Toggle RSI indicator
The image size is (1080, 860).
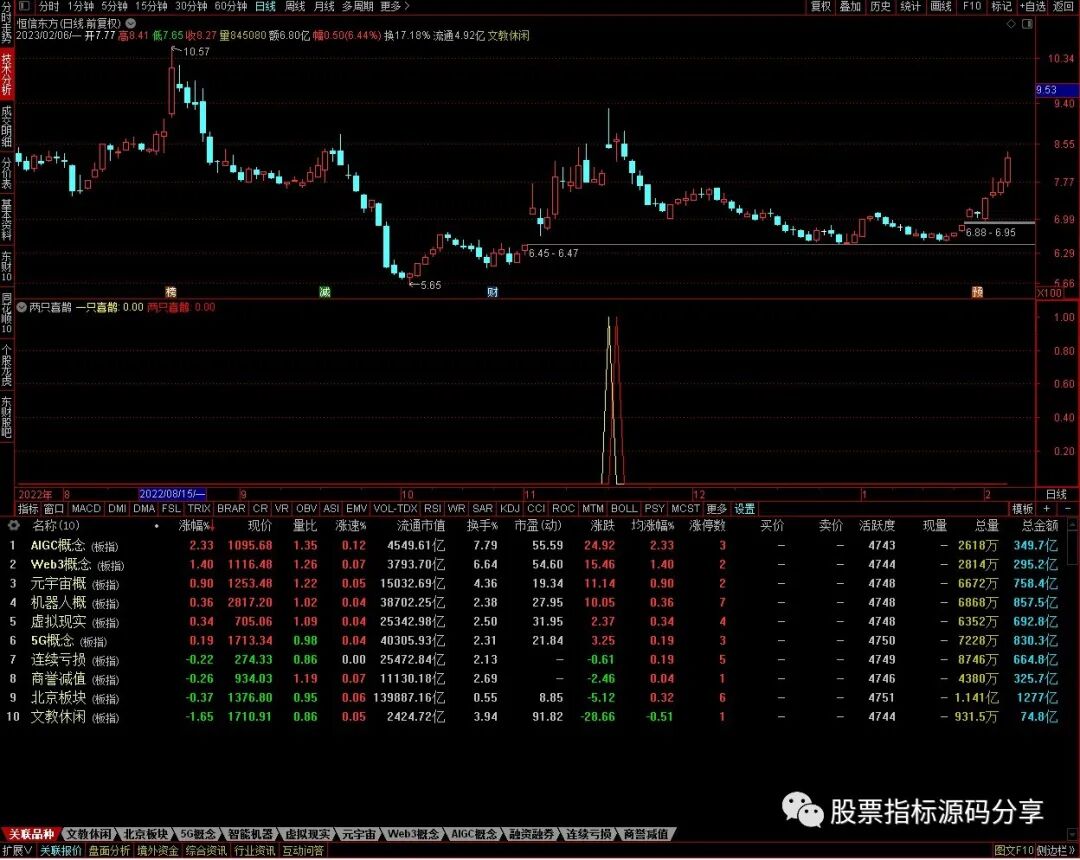(433, 509)
